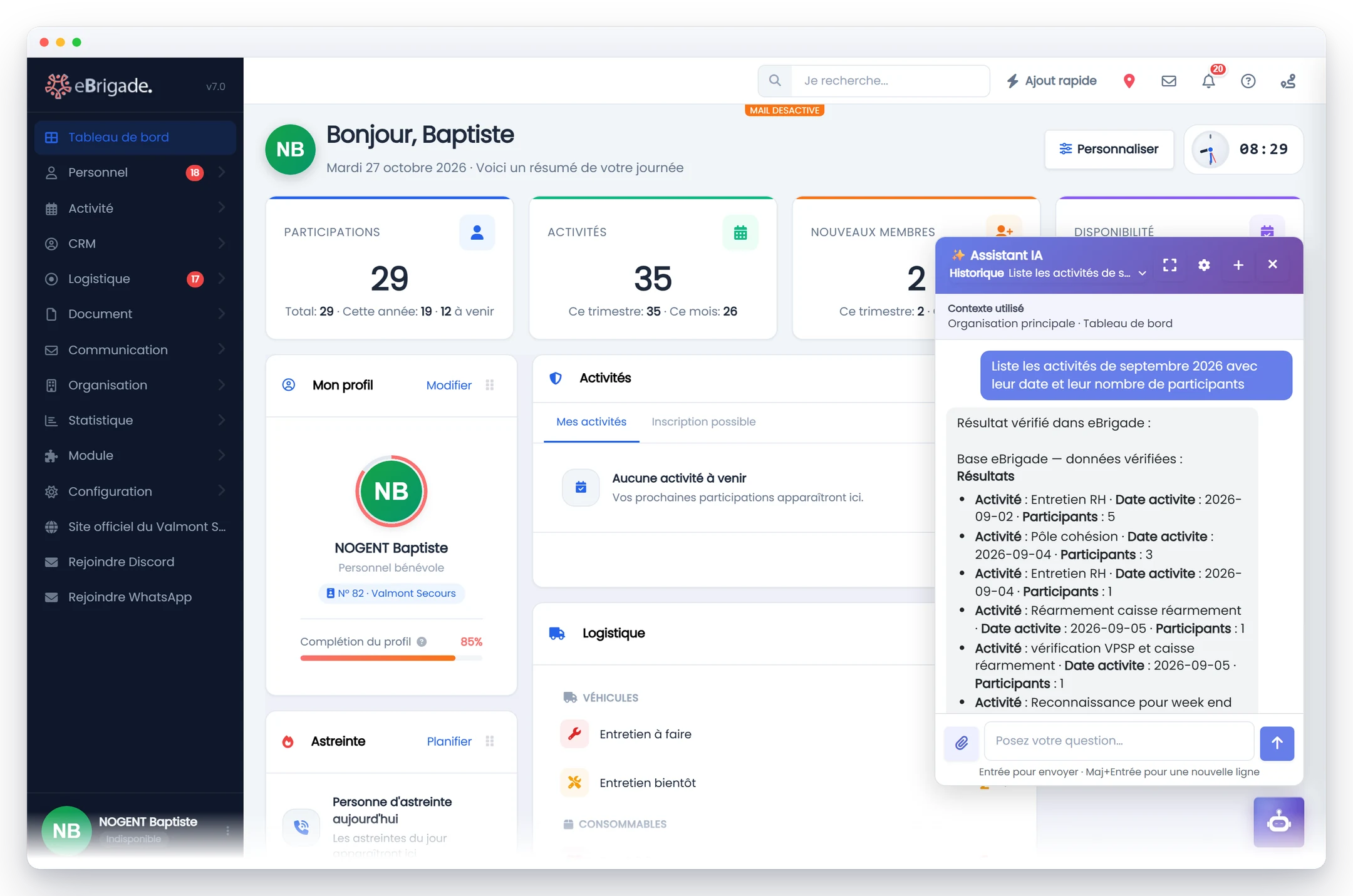
Task: Click the profile completion progress bar
Action: (x=391, y=658)
